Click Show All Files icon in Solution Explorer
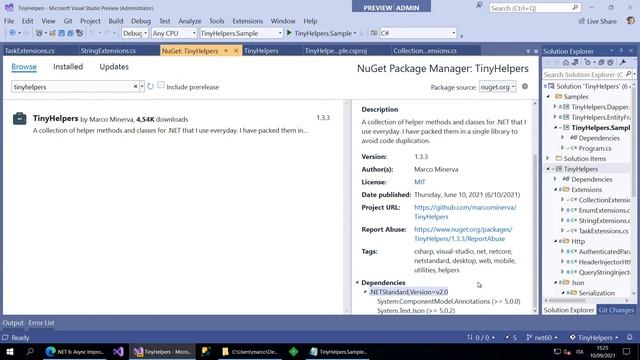This screenshot has width=640, height=360. (x=611, y=62)
